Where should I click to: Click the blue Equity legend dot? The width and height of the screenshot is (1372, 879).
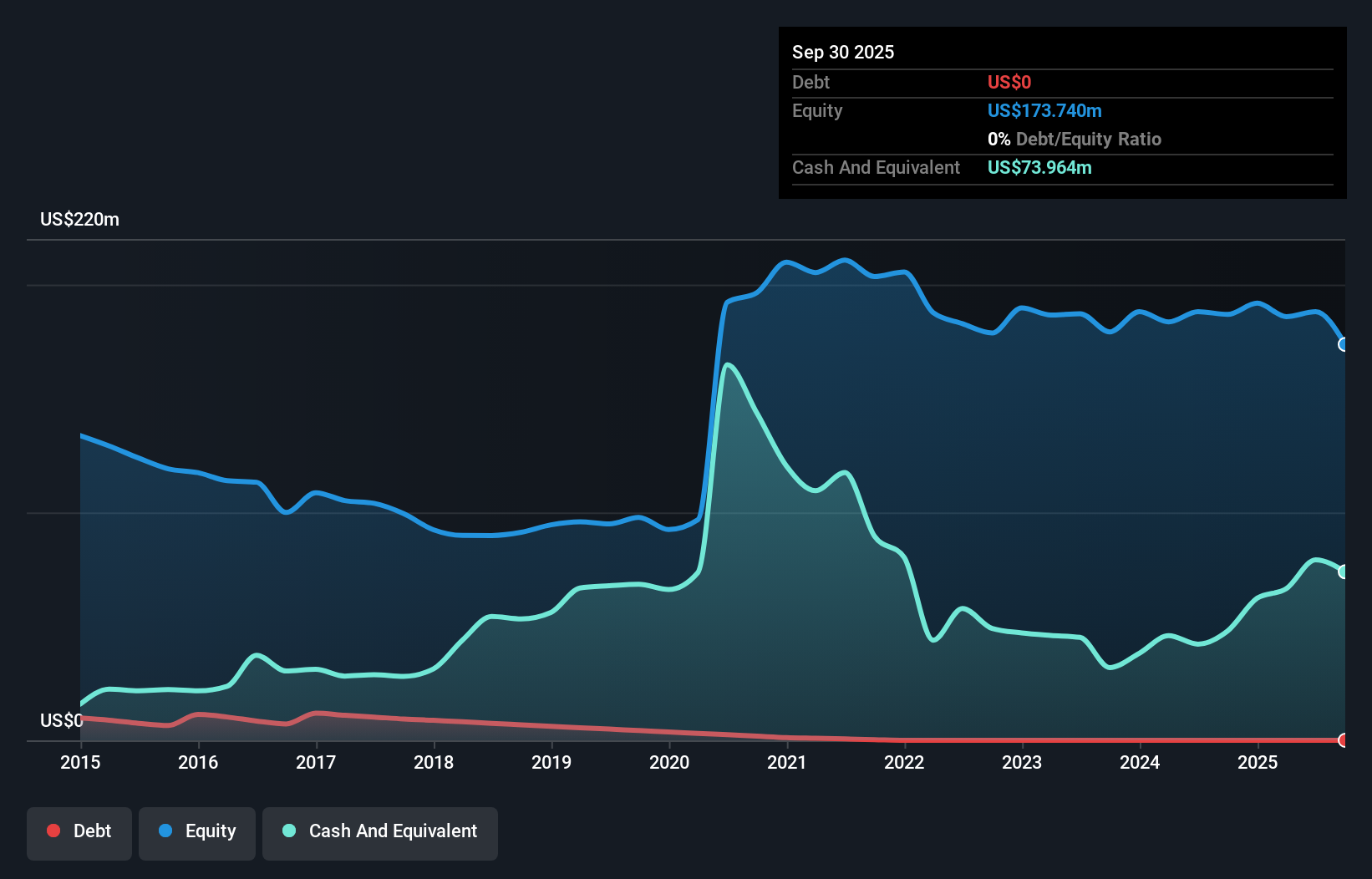click(165, 831)
